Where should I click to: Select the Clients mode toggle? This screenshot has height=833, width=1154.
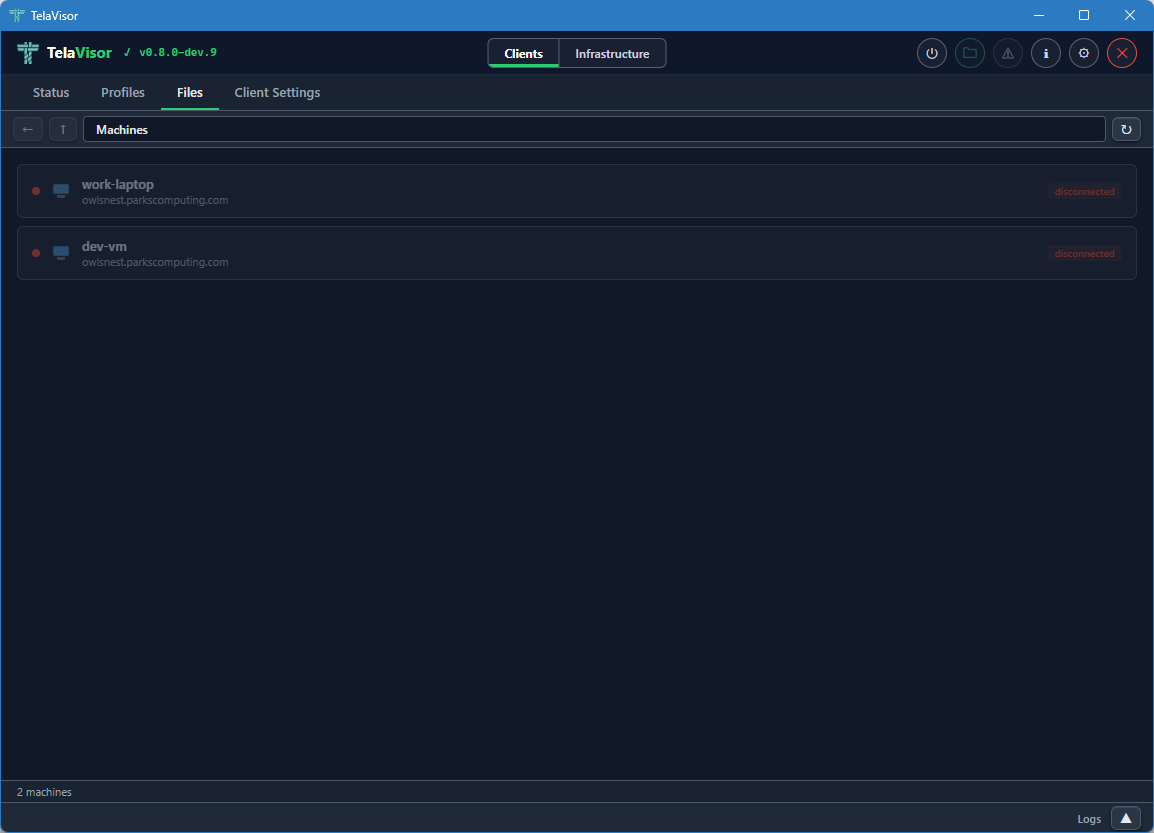(524, 54)
